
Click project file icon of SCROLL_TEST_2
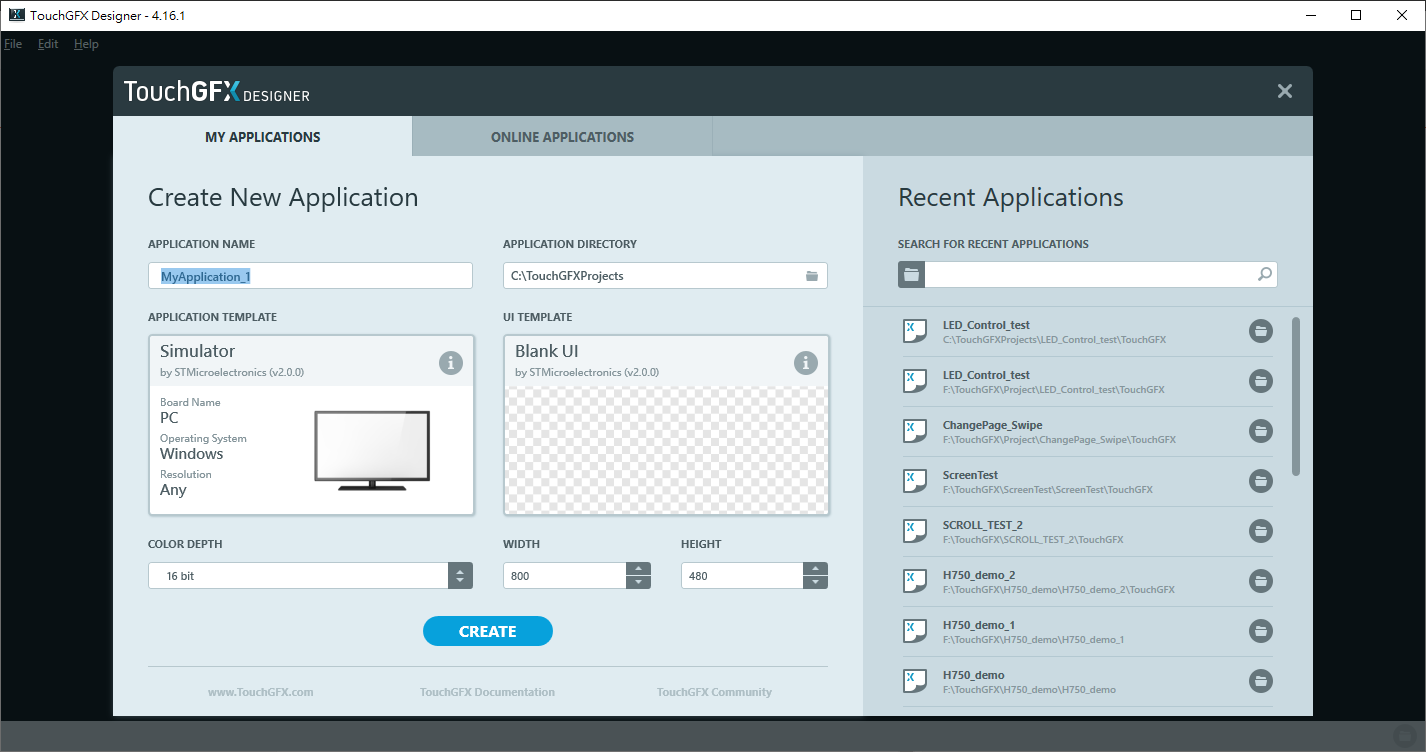pos(914,531)
